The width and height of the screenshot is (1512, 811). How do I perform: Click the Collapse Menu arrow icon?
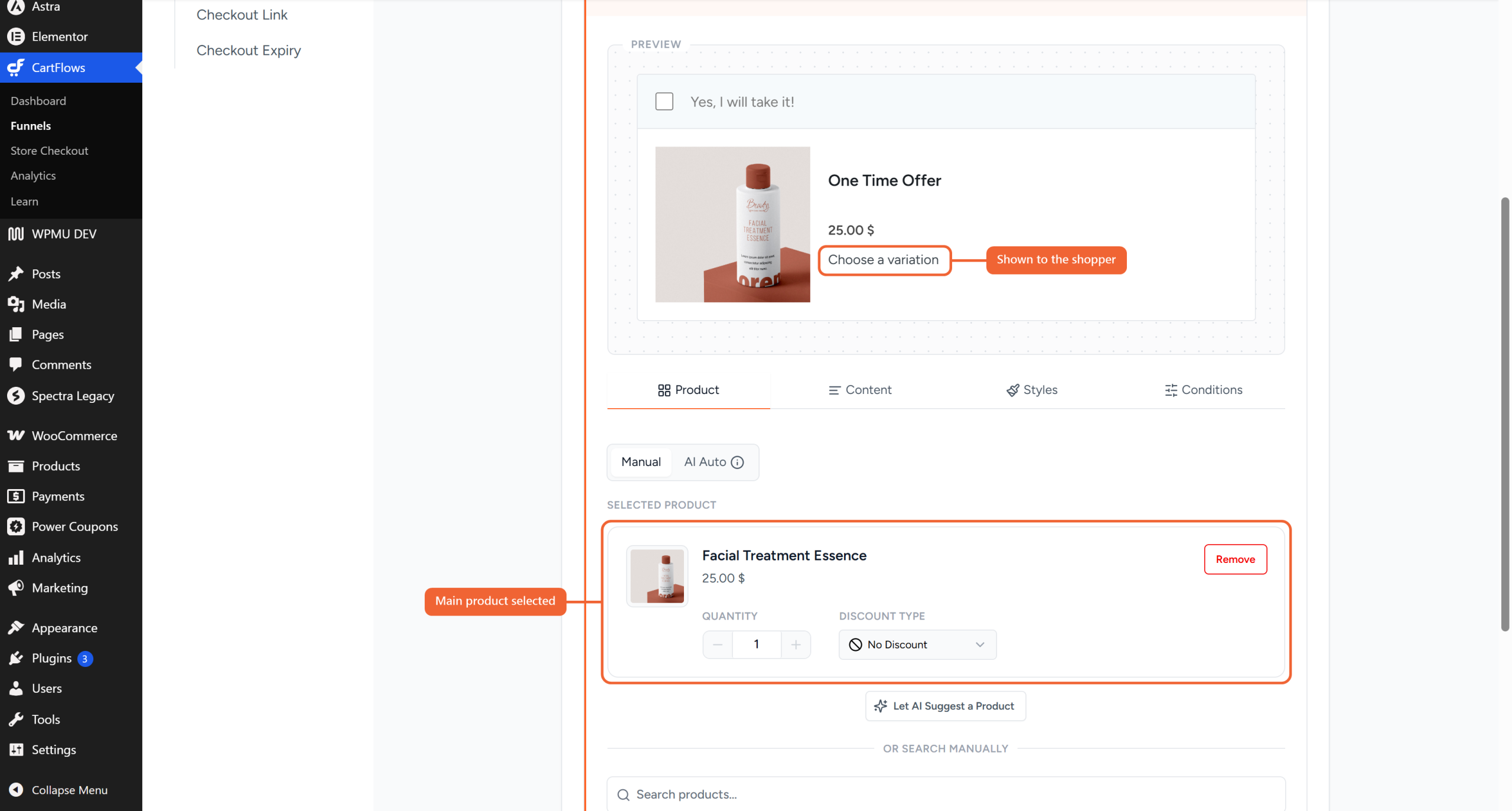16,790
